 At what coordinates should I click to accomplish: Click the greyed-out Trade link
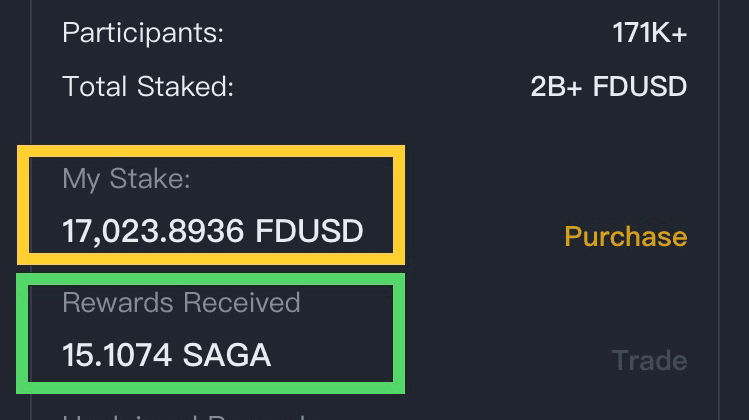pos(649,360)
